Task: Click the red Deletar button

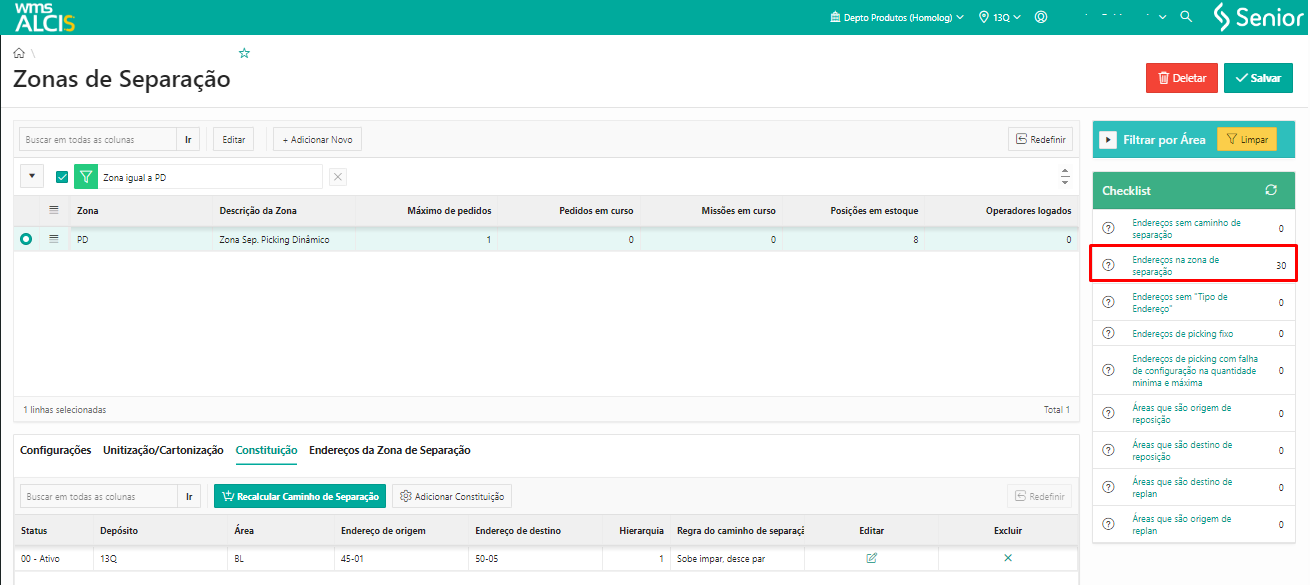Action: click(1182, 78)
